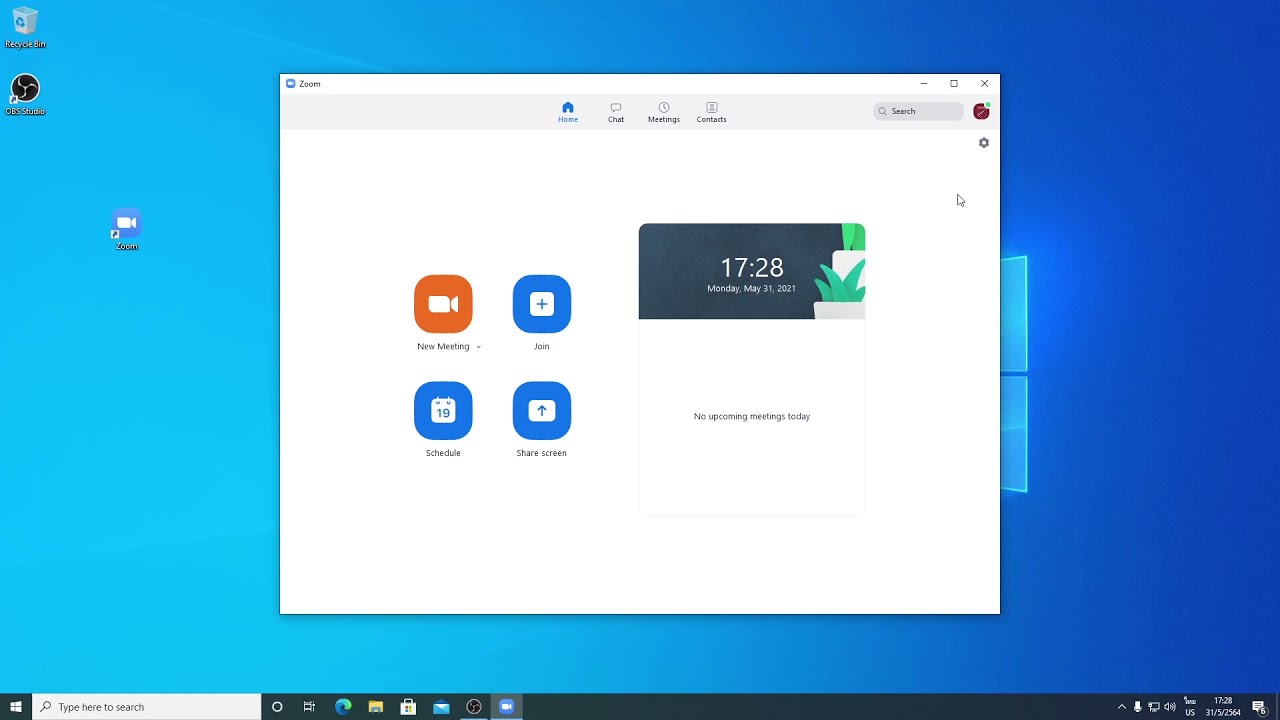1280x720 pixels.
Task: Click the 17:28 clock banner
Action: tap(752, 271)
